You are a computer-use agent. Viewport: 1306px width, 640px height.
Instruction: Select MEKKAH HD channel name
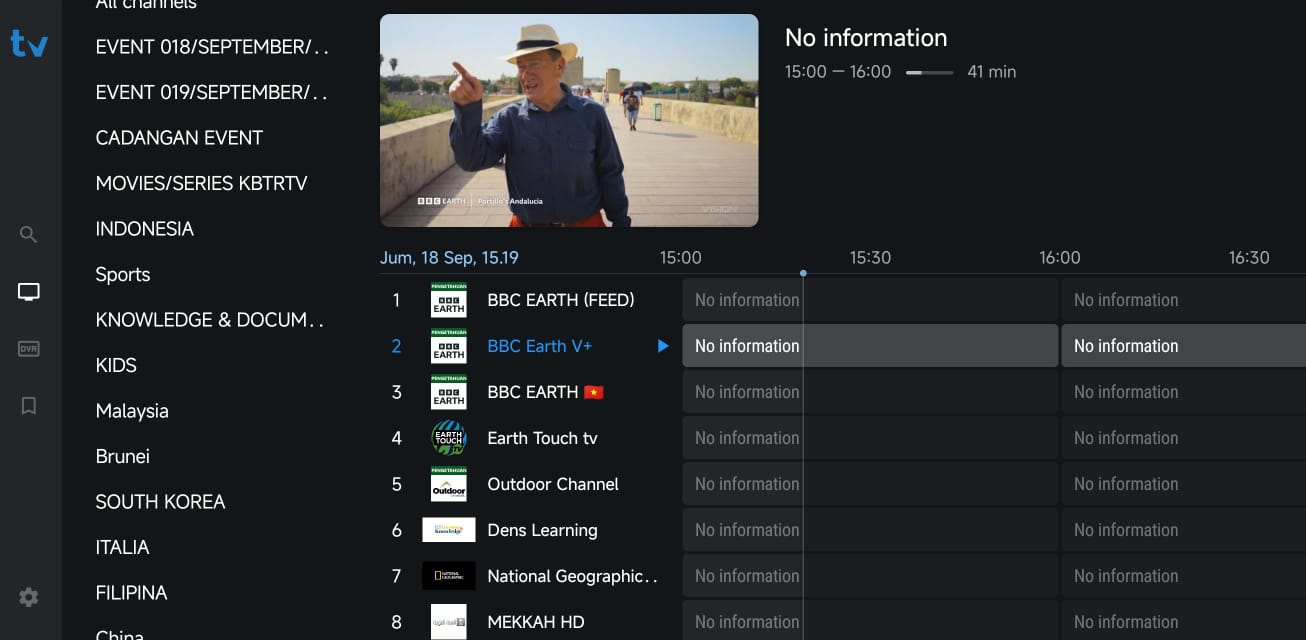(x=536, y=622)
